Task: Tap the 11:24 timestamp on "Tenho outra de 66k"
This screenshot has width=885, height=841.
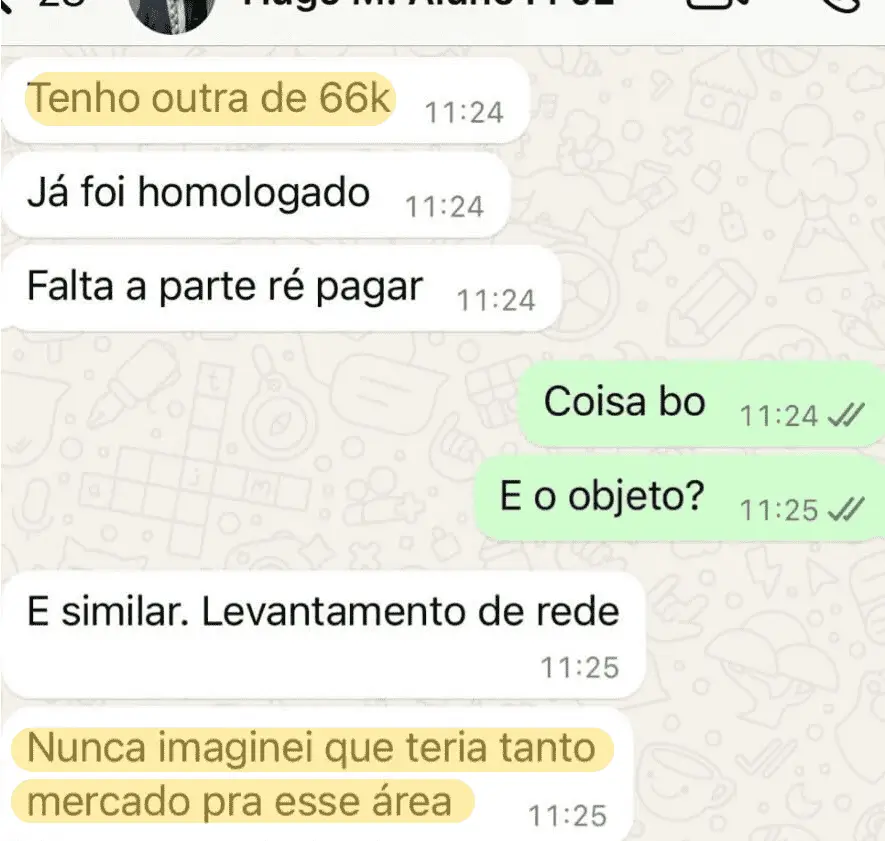Action: click(464, 112)
